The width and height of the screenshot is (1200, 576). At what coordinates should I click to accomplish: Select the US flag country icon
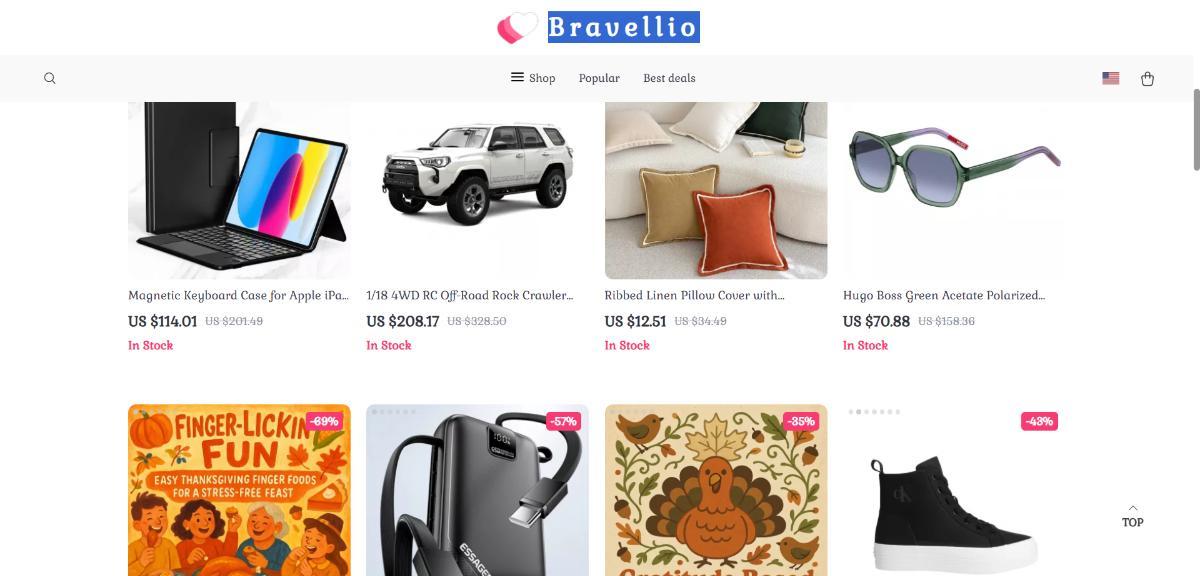(x=1110, y=78)
